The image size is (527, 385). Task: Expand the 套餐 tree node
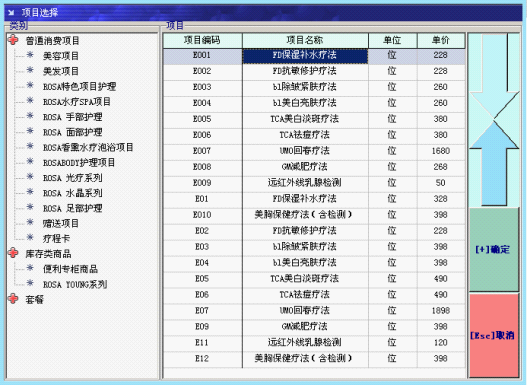tap(13, 299)
